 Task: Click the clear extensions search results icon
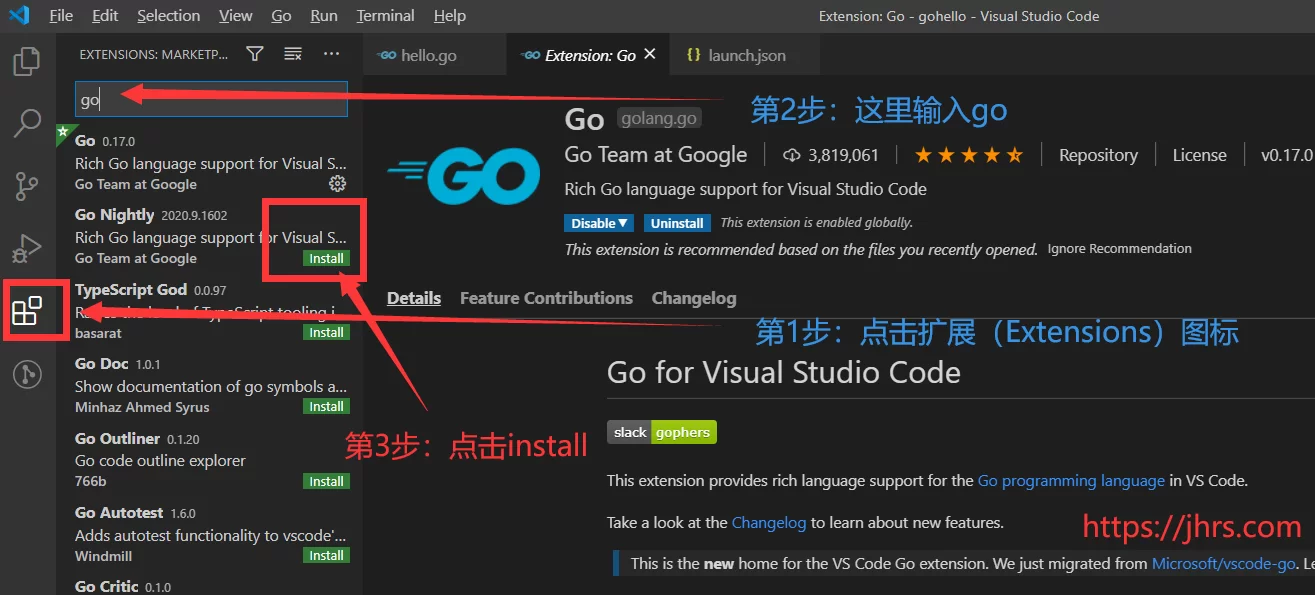[x=292, y=53]
